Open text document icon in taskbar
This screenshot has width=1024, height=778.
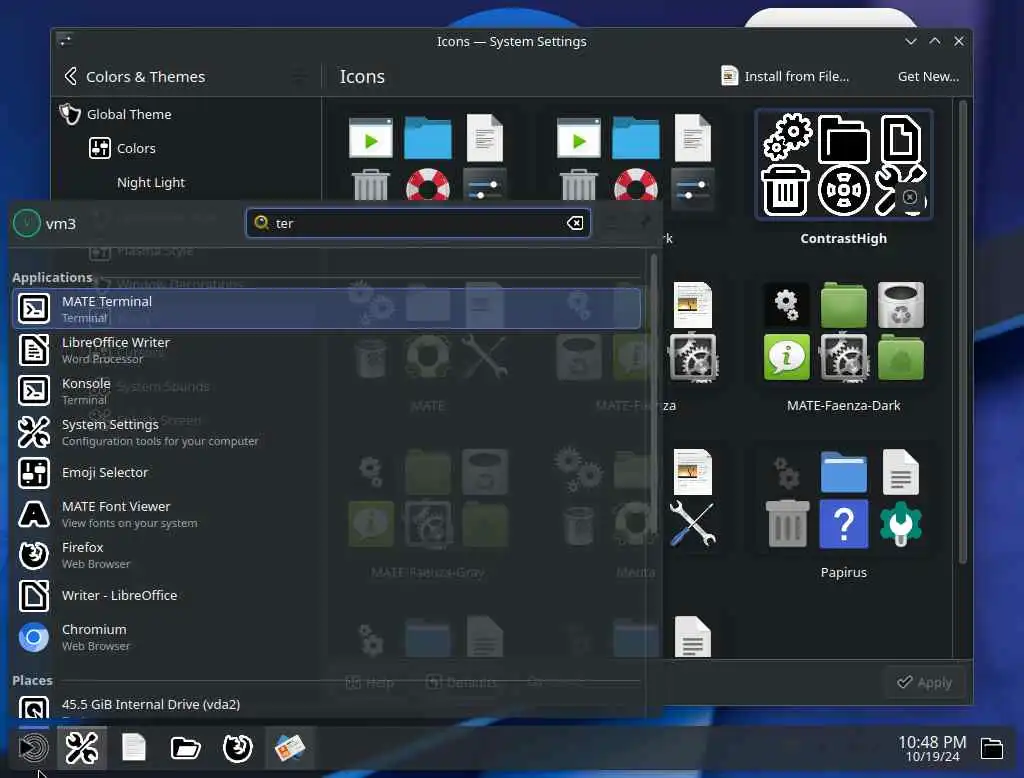[134, 748]
